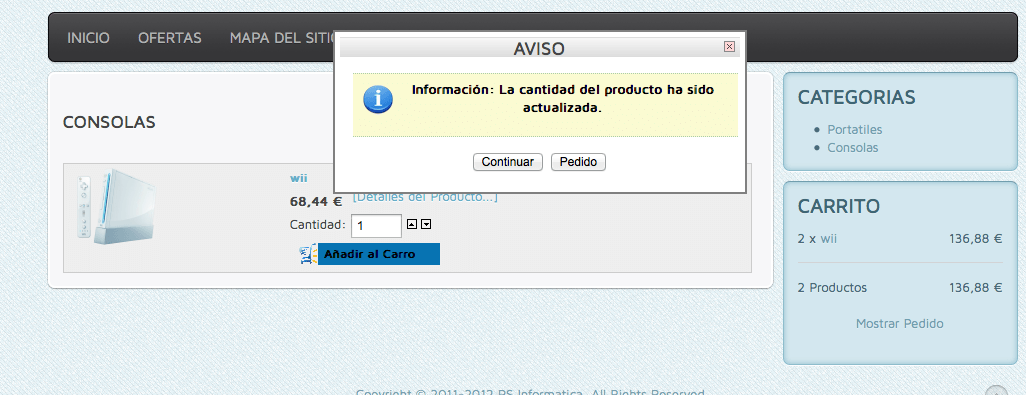This screenshot has height=395, width=1026.
Task: Open MAPA DEL SITIO in navigation bar
Action: pyautogui.click(x=282, y=38)
